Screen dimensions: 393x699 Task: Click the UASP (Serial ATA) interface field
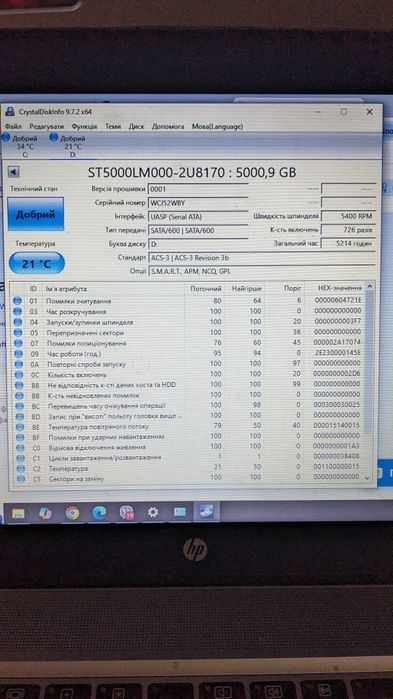coord(198,217)
